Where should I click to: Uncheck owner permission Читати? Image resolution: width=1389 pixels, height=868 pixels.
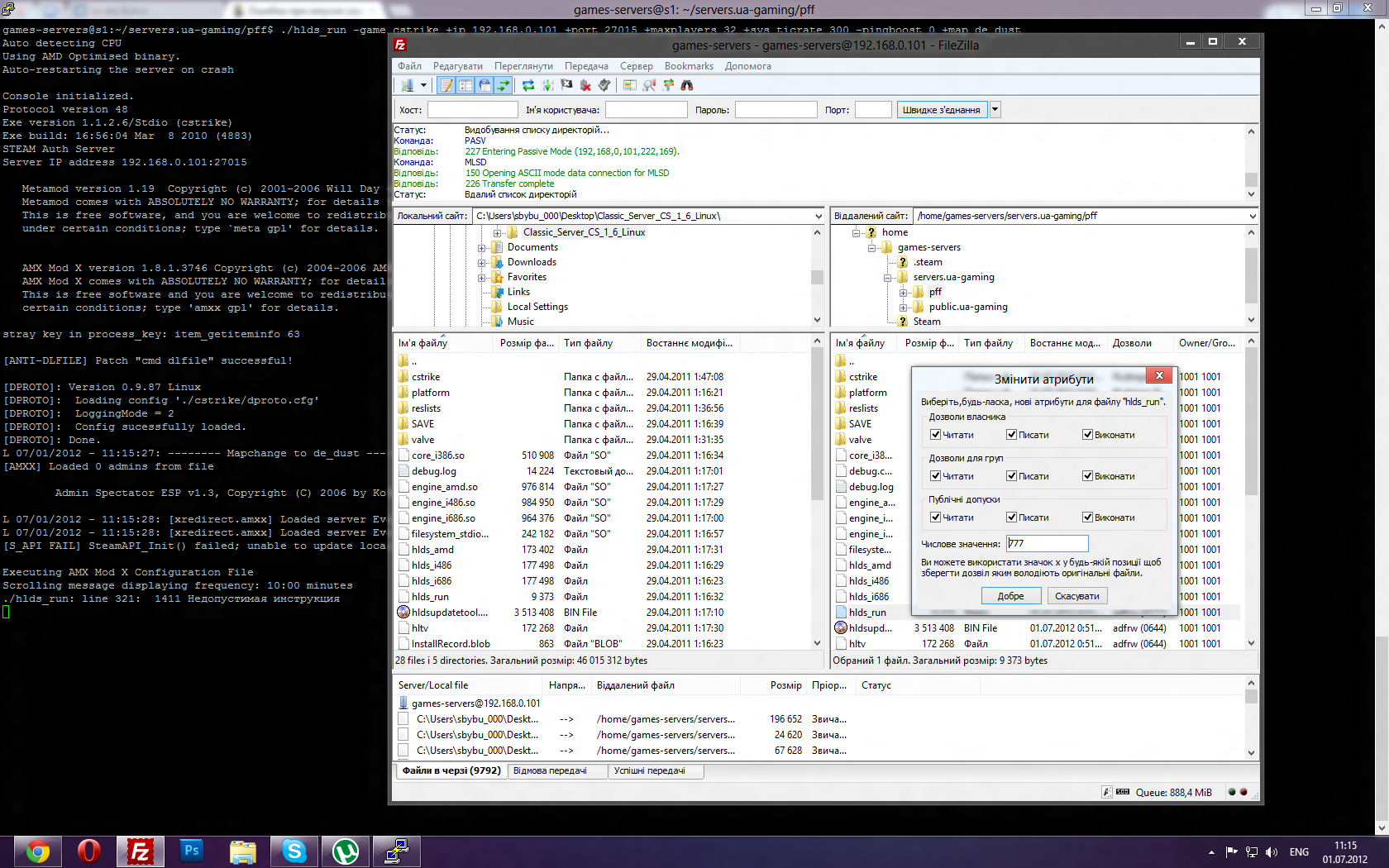click(935, 435)
